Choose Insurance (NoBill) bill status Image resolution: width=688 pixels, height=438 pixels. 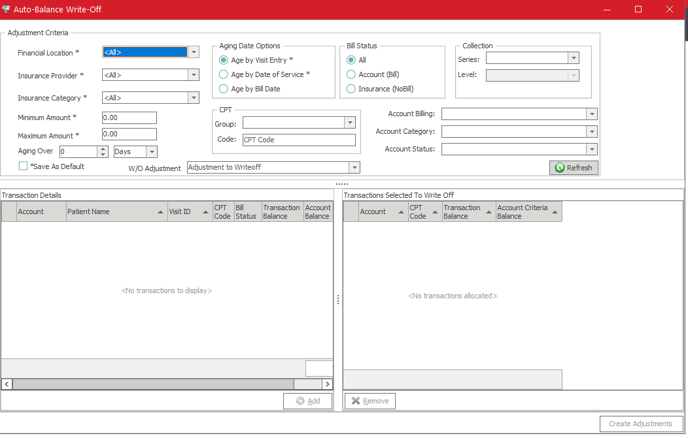351,89
